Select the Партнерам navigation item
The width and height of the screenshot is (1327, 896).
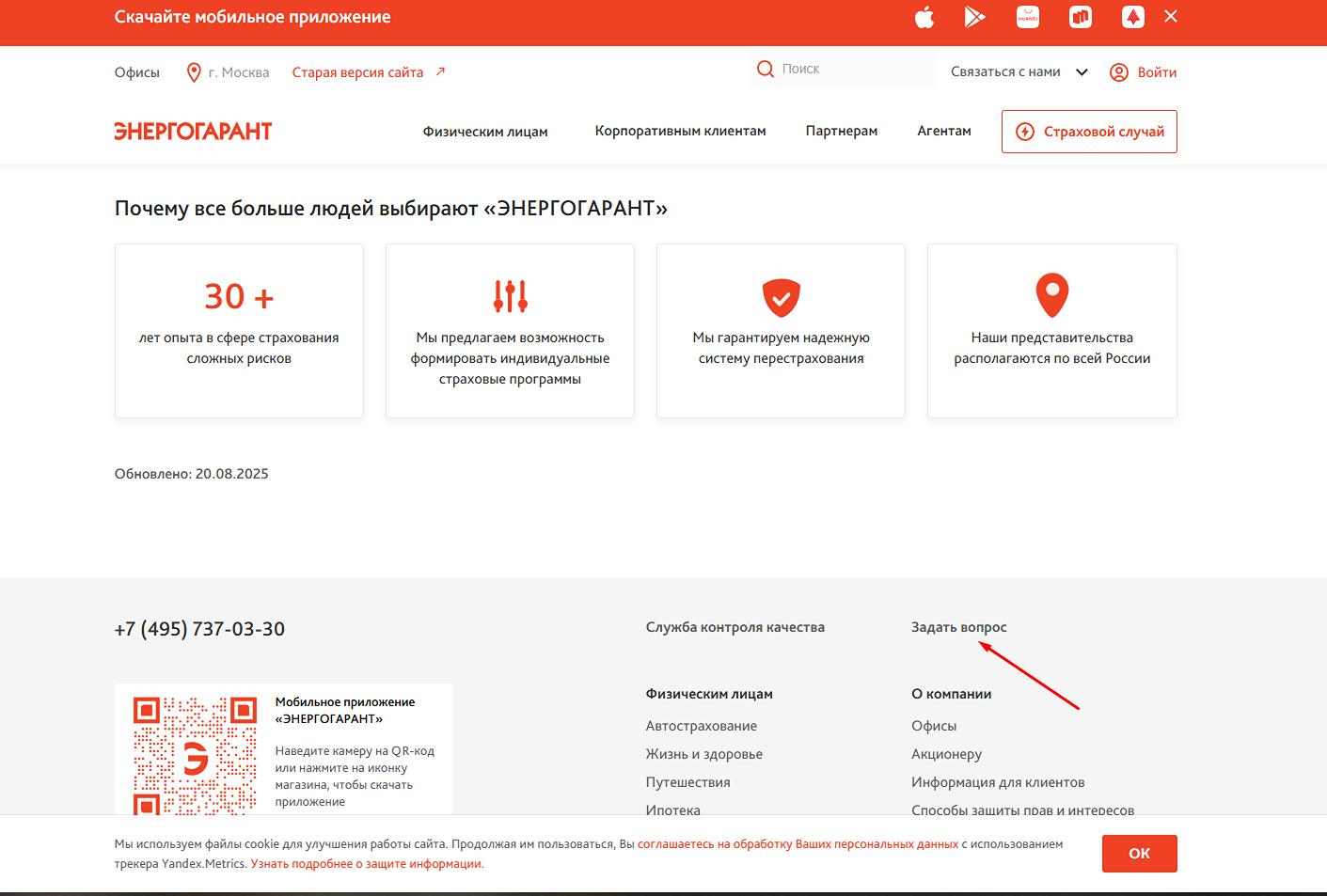[x=841, y=131]
